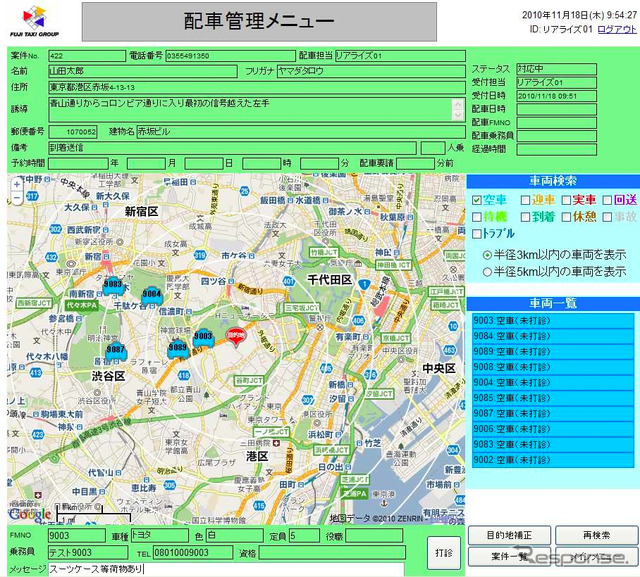The height and width of the screenshot is (577, 640).
Task: Click the 目的地補正 button
Action: tap(509, 535)
